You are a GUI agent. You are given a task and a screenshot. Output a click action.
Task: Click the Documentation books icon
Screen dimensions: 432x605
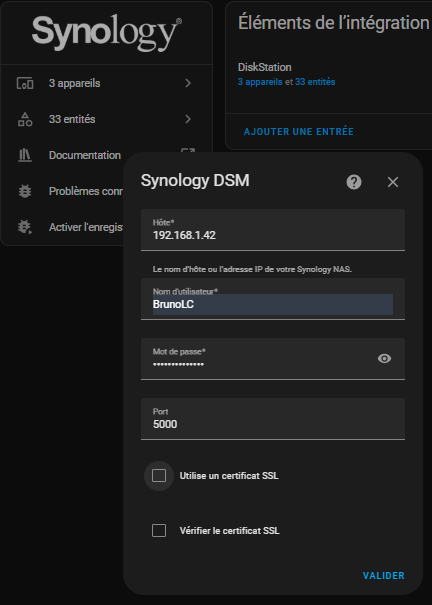25,155
